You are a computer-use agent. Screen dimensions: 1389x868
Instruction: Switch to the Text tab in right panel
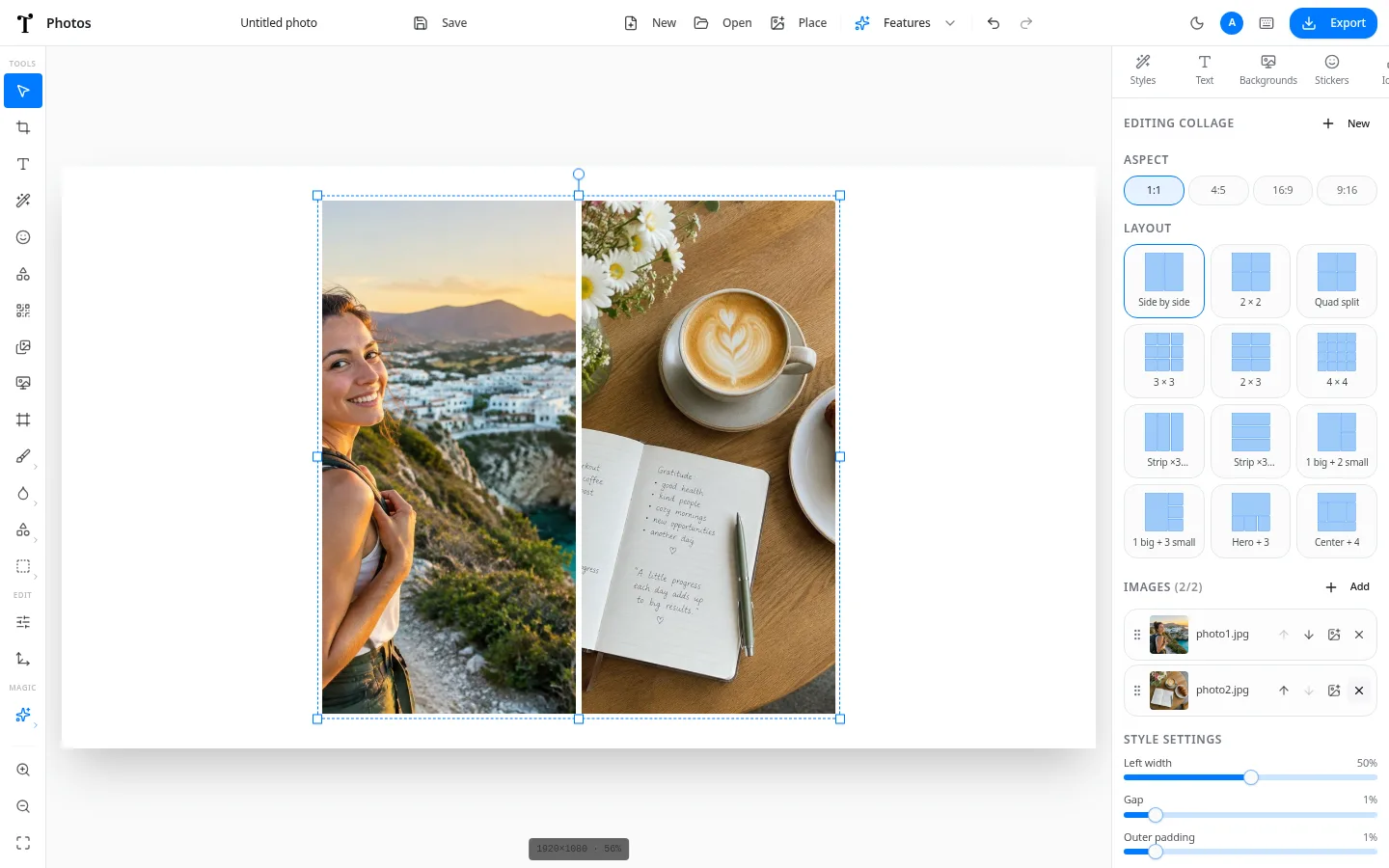tap(1205, 70)
